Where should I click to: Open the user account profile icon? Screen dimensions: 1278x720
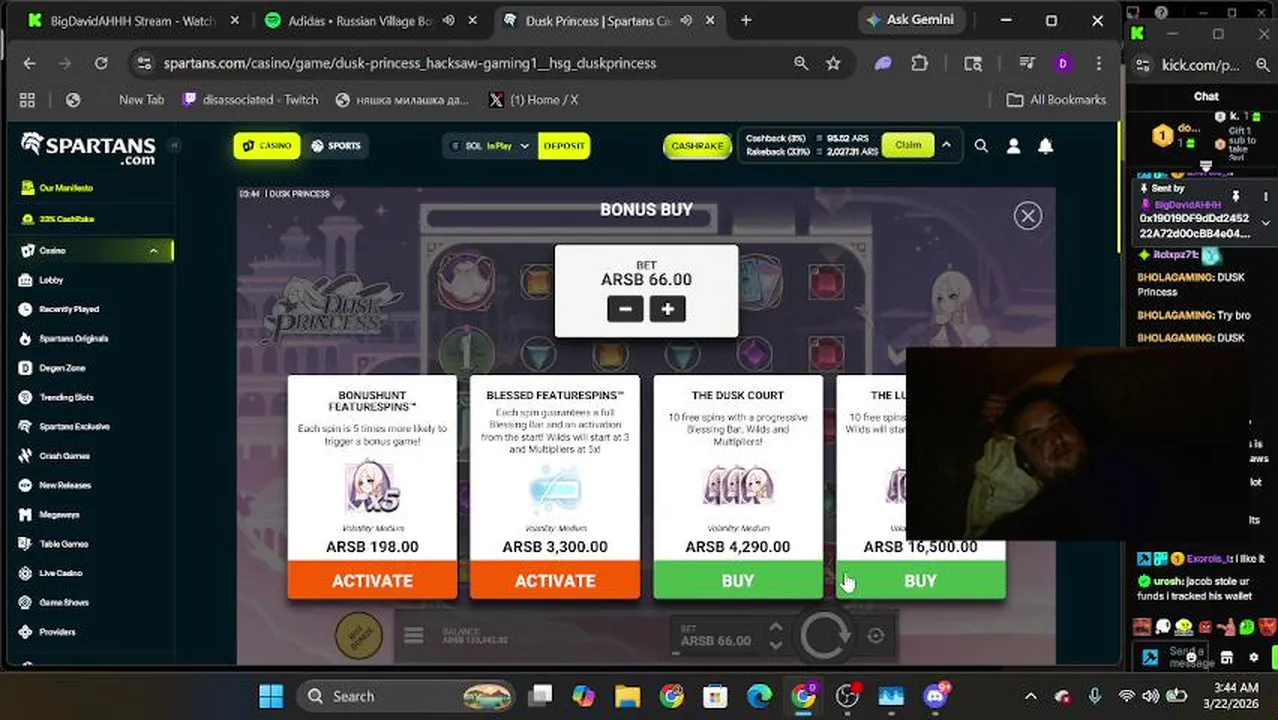click(x=1013, y=146)
